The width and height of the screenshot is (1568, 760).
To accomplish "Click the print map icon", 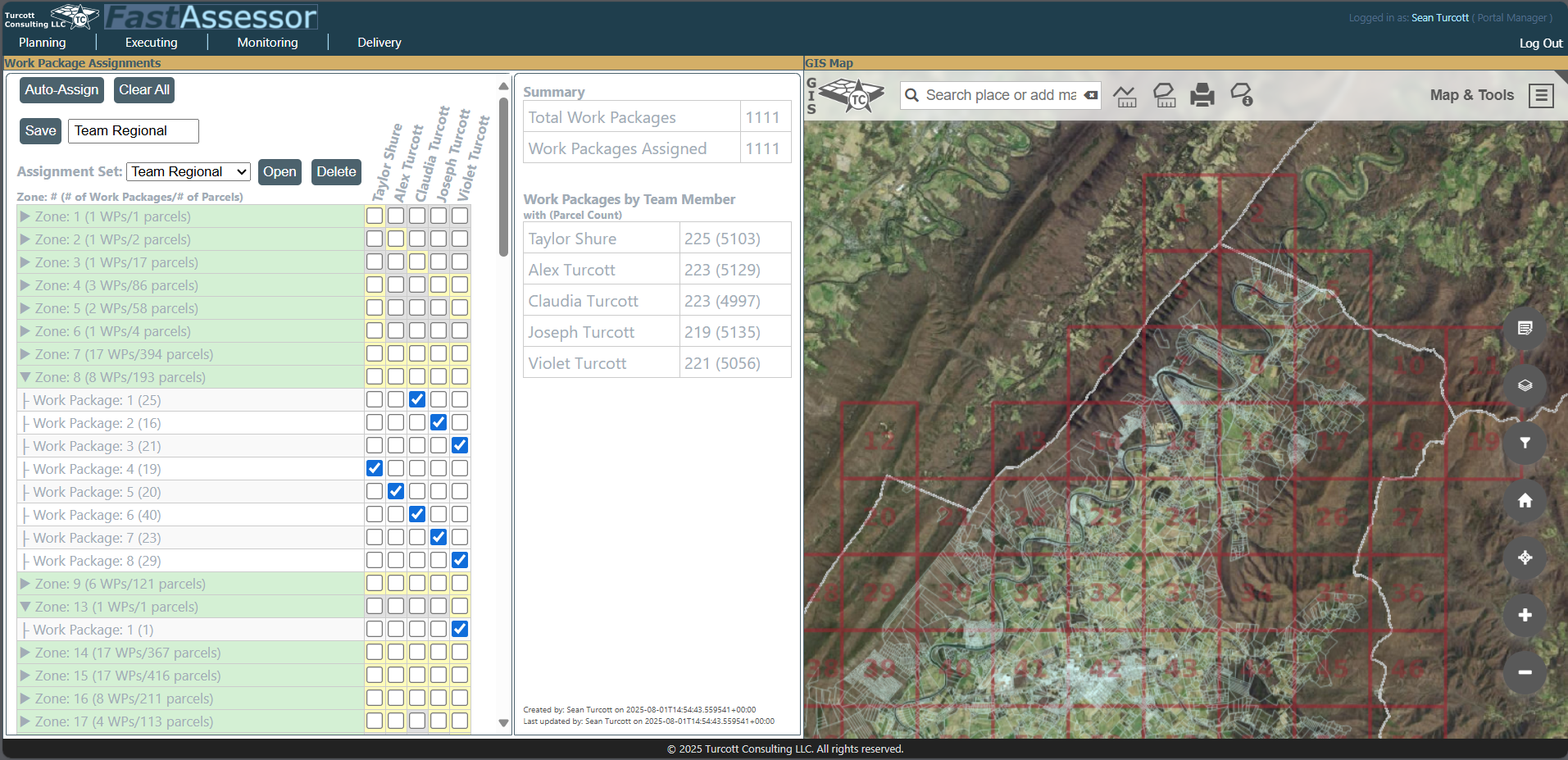I will point(1202,96).
